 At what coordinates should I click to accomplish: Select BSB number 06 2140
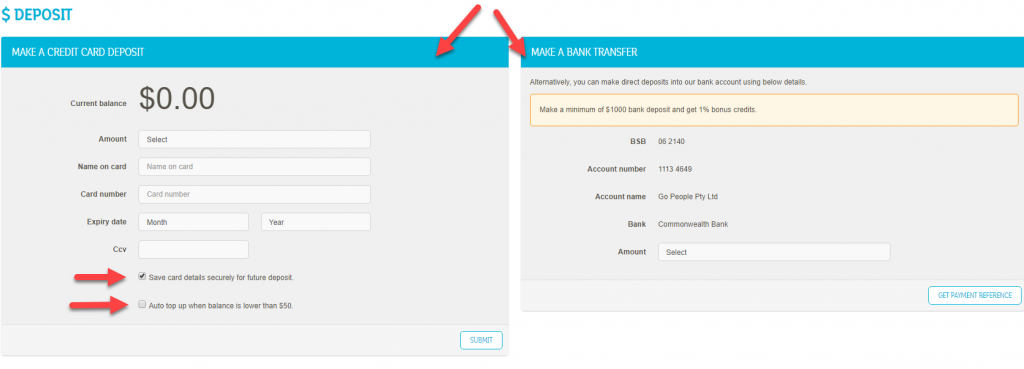671,141
